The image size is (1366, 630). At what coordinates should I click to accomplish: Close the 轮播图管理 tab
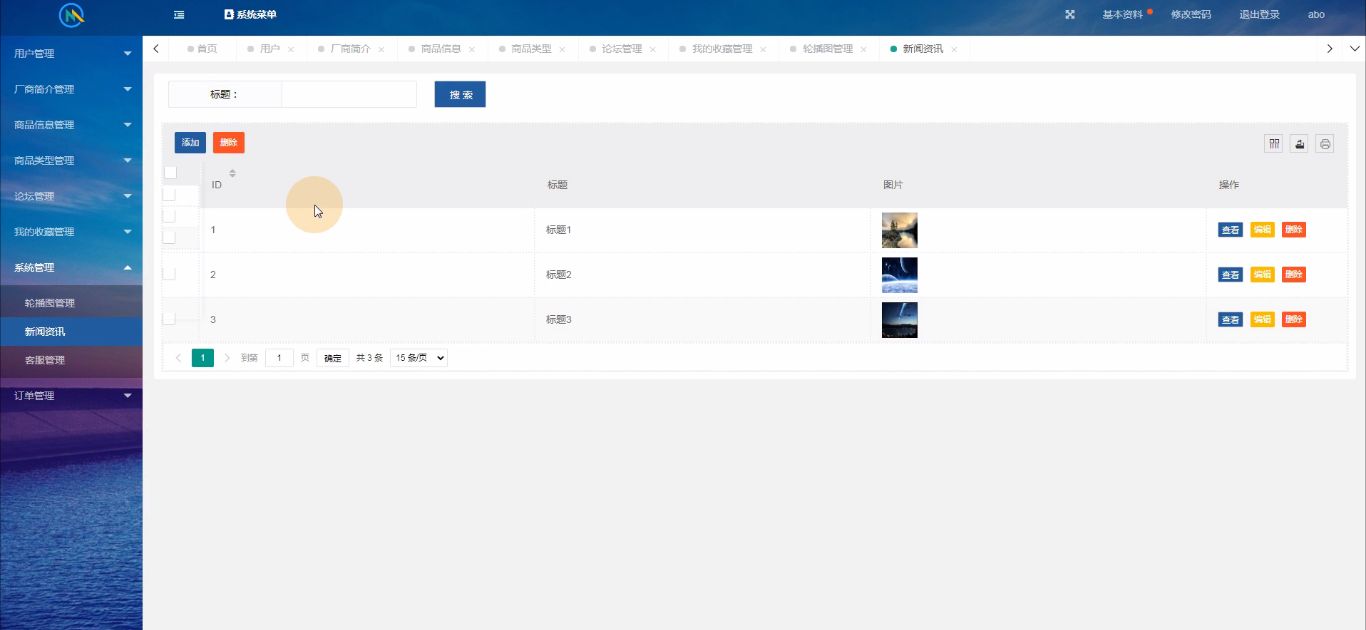(x=863, y=49)
